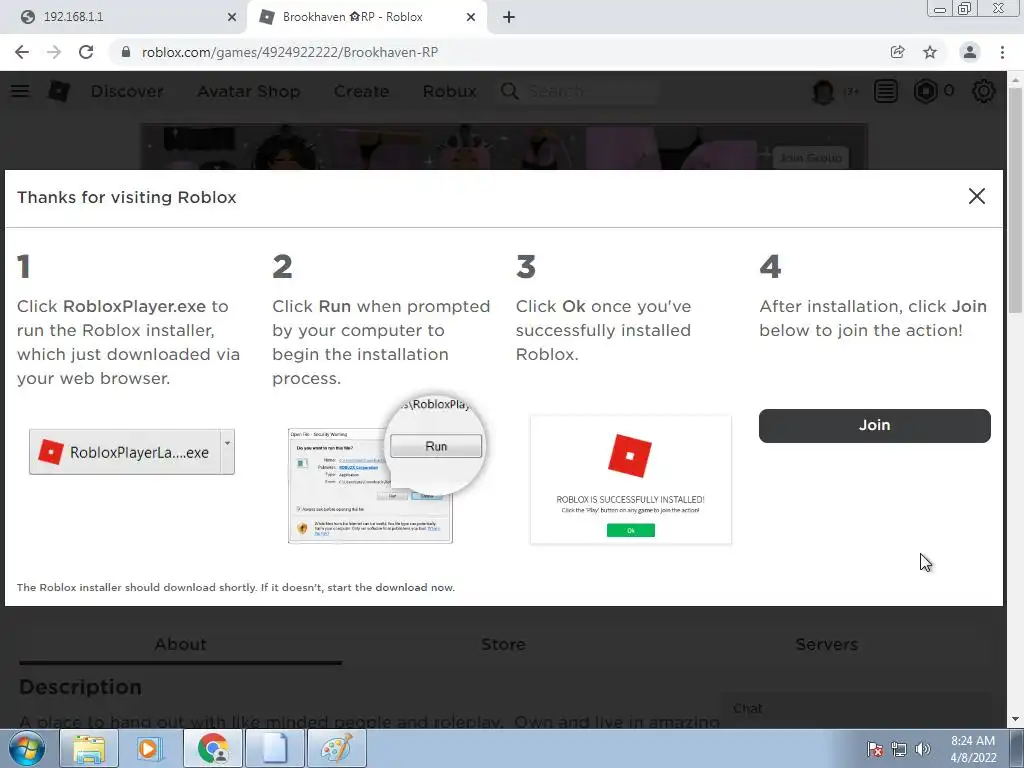Open the Discover page
This screenshot has width=1024, height=768.
[x=127, y=91]
